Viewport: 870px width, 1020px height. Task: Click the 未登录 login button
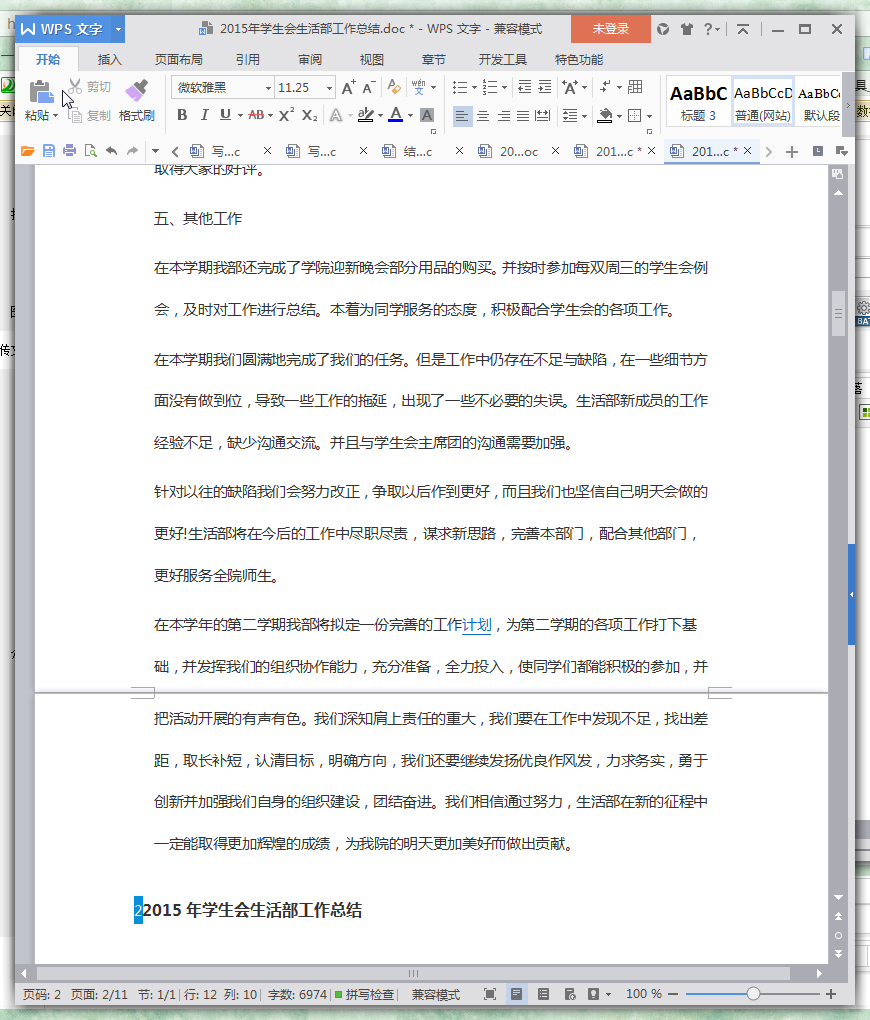tap(610, 29)
